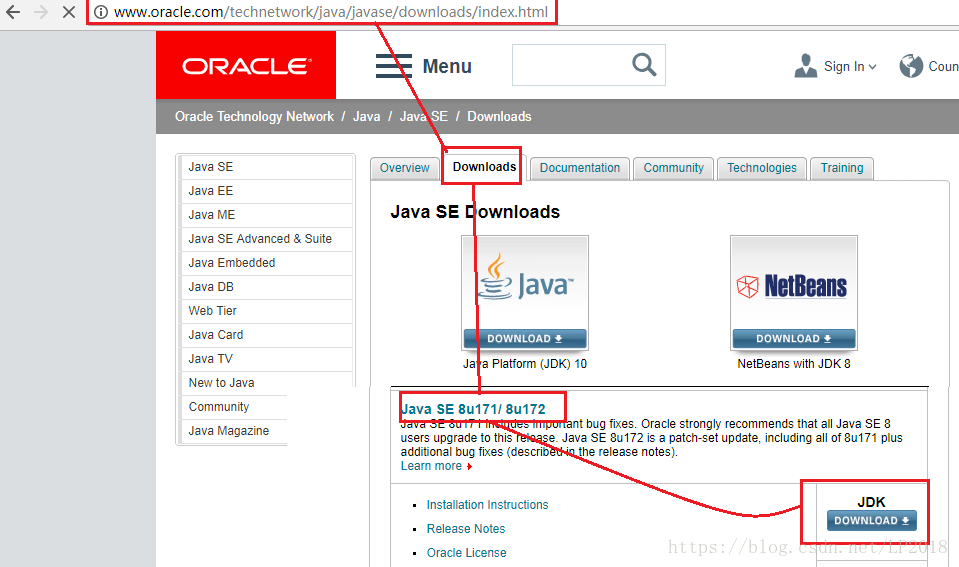
Task: Open Java EE in the sidebar
Action: (x=266, y=191)
